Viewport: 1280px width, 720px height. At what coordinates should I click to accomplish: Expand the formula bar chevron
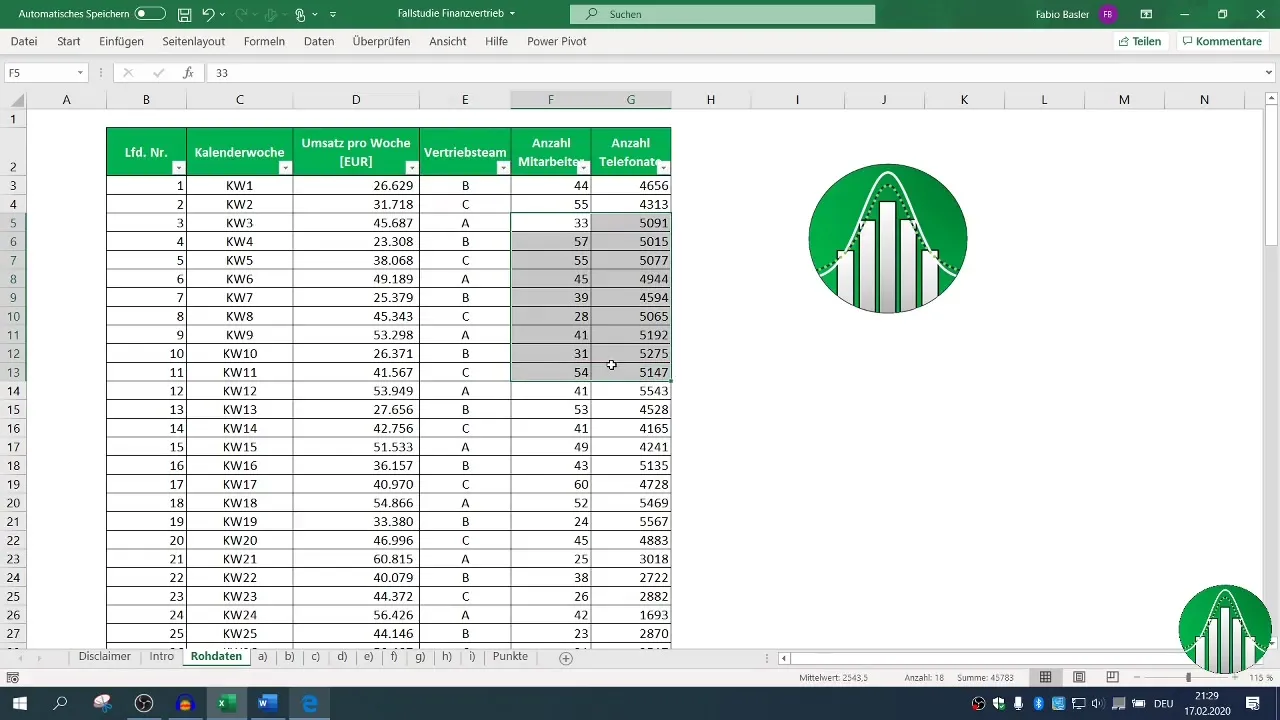tap(1270, 73)
